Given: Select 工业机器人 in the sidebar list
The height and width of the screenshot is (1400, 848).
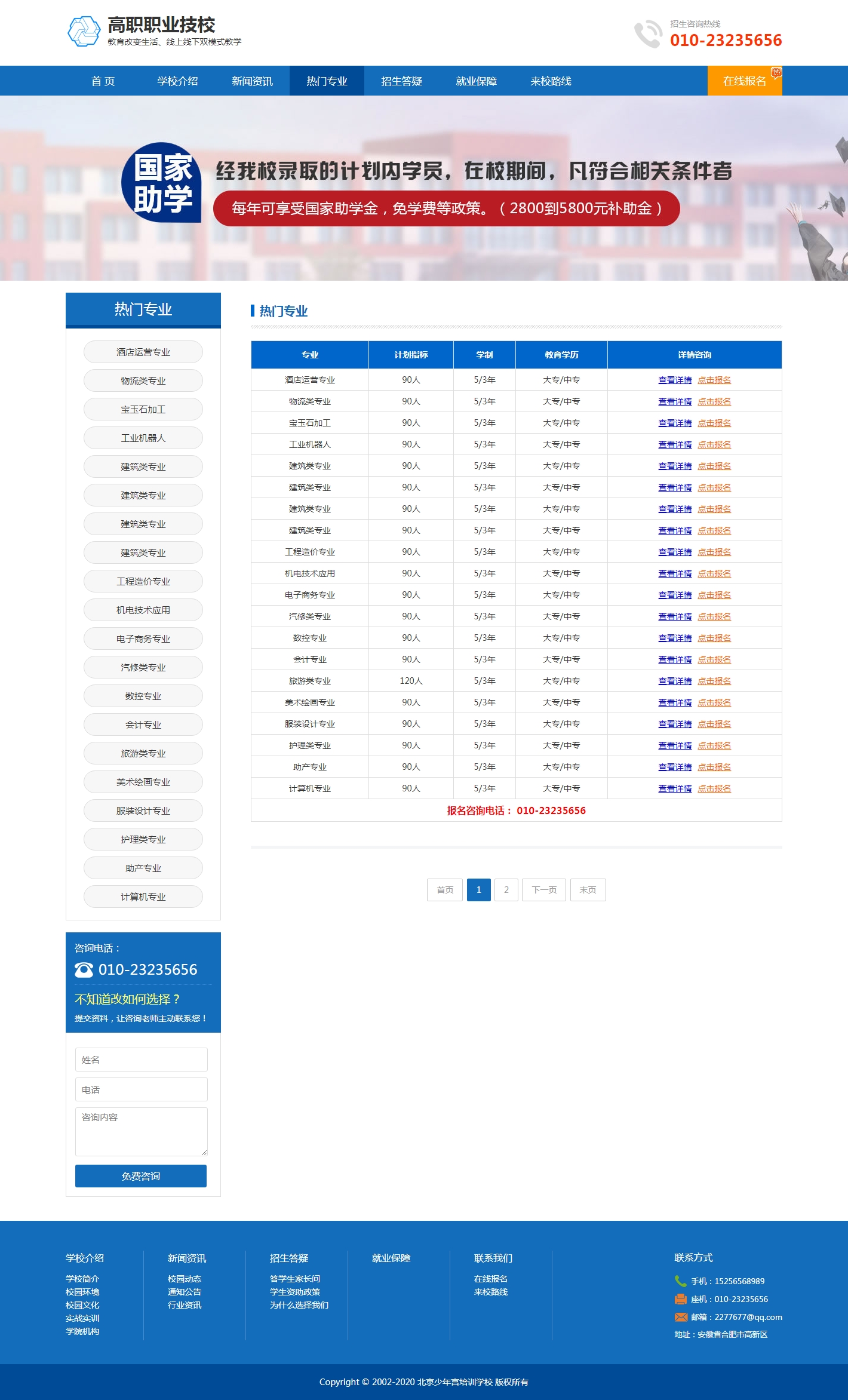Looking at the screenshot, I should tap(143, 438).
